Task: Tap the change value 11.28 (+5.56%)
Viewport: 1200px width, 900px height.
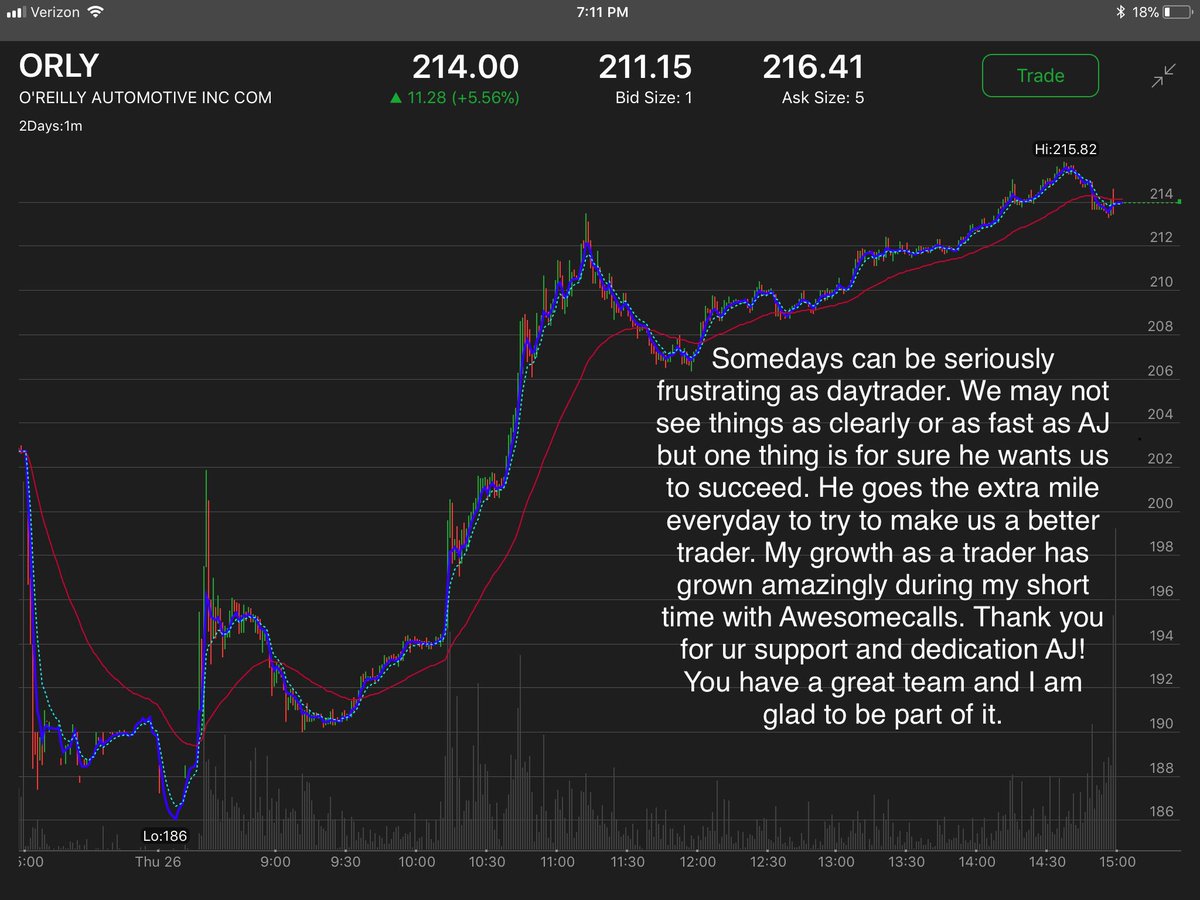Action: click(463, 98)
